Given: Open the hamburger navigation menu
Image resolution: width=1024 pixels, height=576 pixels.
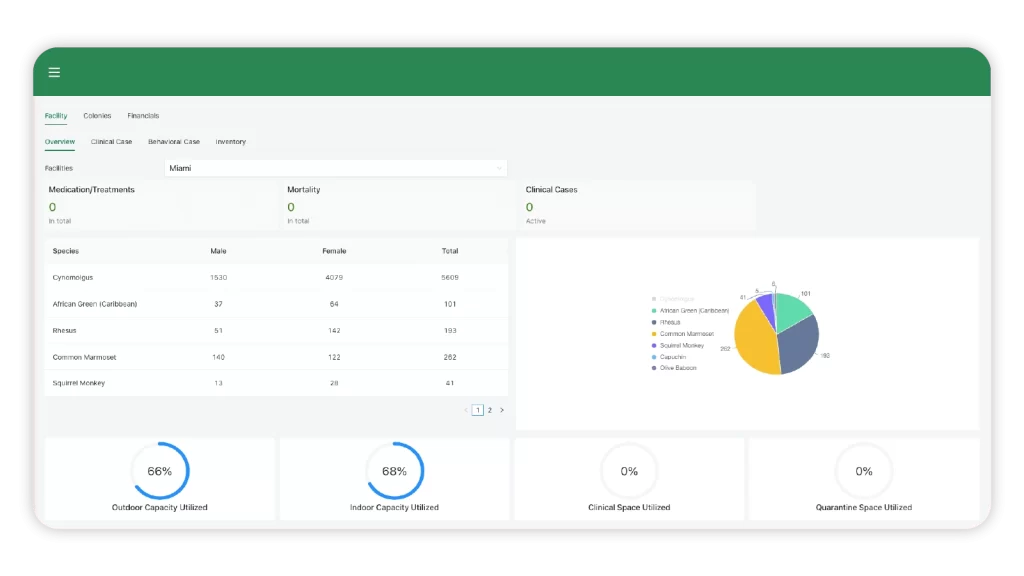Looking at the screenshot, I should [x=54, y=72].
